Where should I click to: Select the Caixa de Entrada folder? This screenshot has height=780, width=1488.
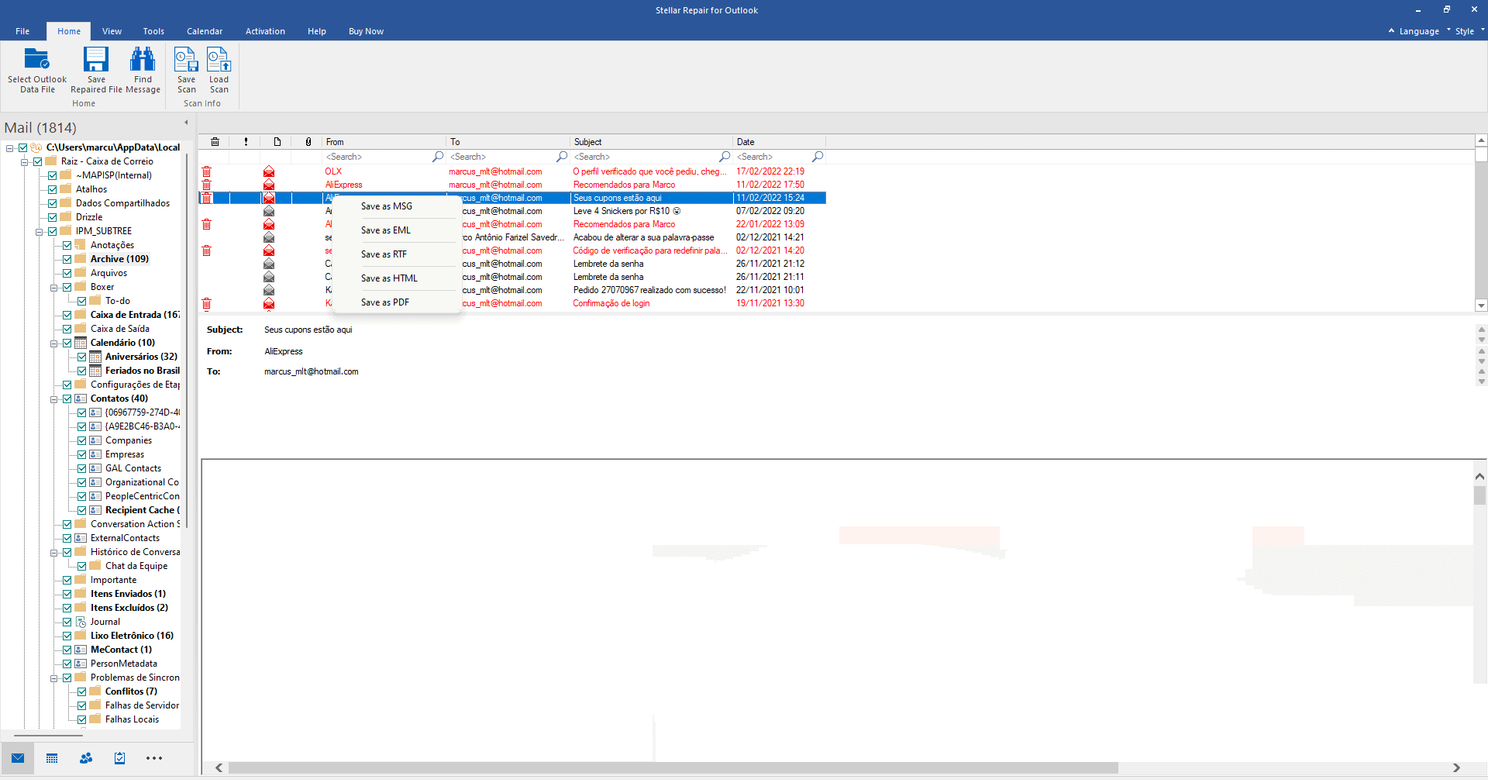(135, 314)
